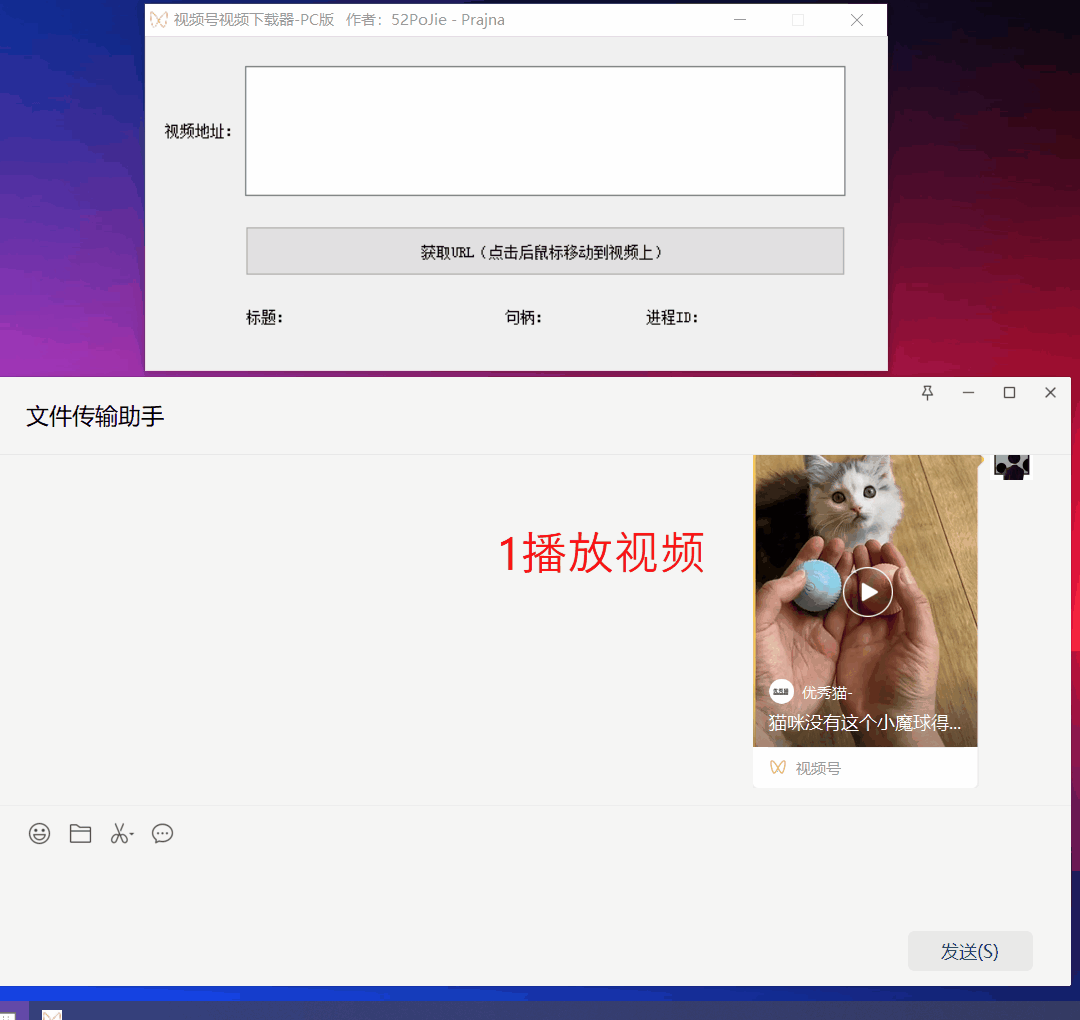Click the 发送(S) send button

[x=970, y=951]
